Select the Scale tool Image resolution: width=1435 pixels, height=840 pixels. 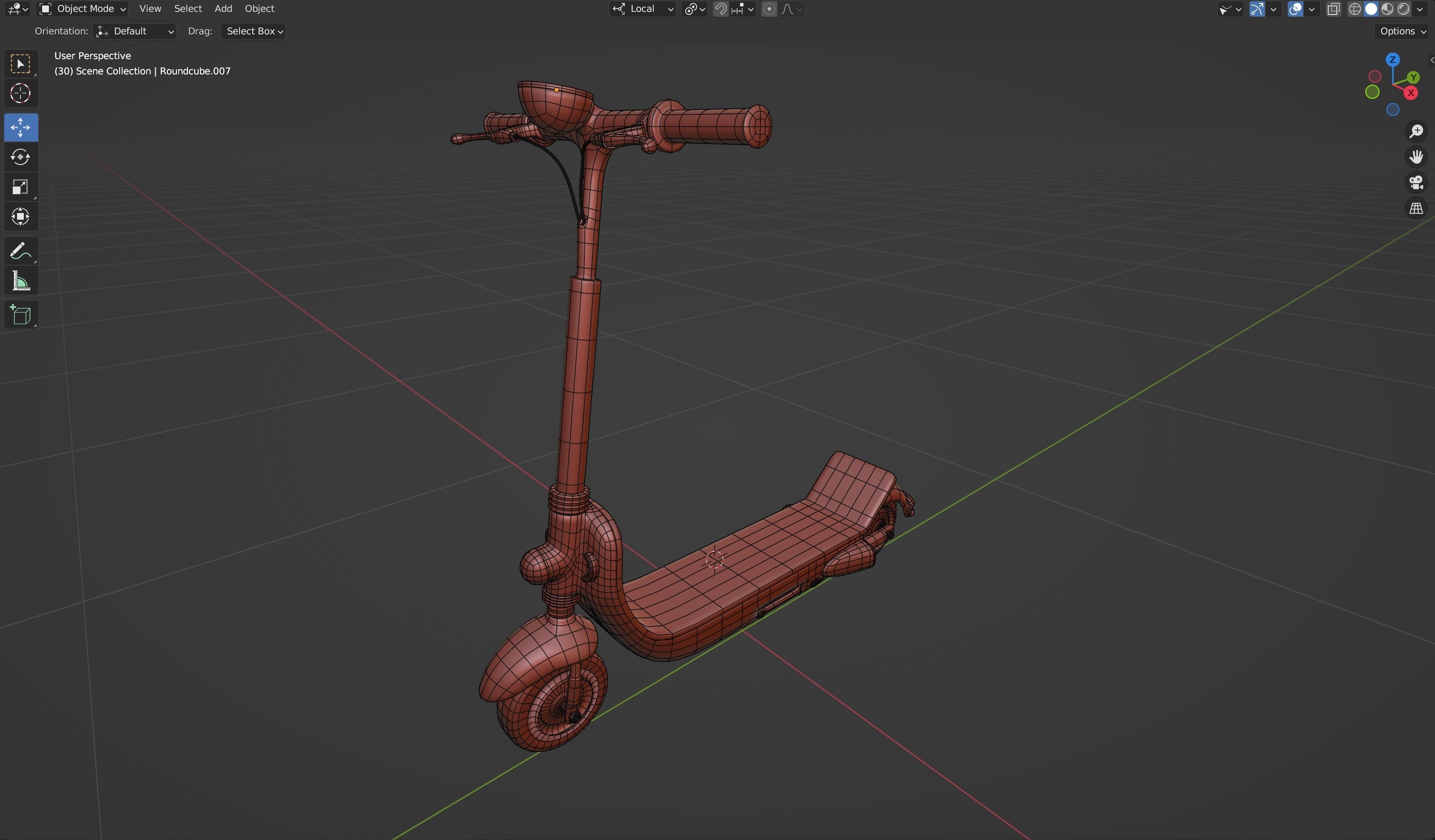(x=20, y=187)
